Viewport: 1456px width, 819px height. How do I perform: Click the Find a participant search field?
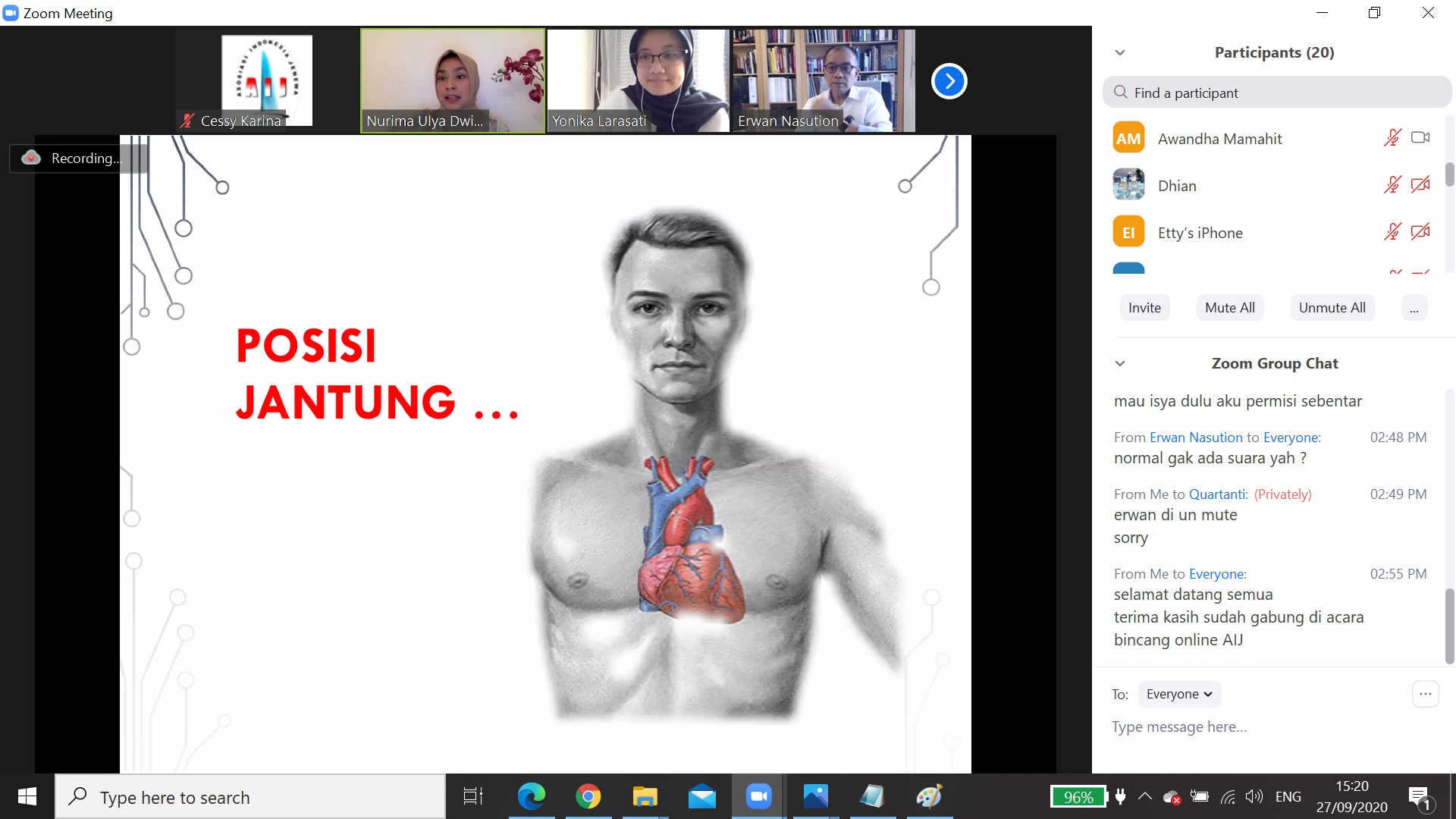pyautogui.click(x=1277, y=93)
